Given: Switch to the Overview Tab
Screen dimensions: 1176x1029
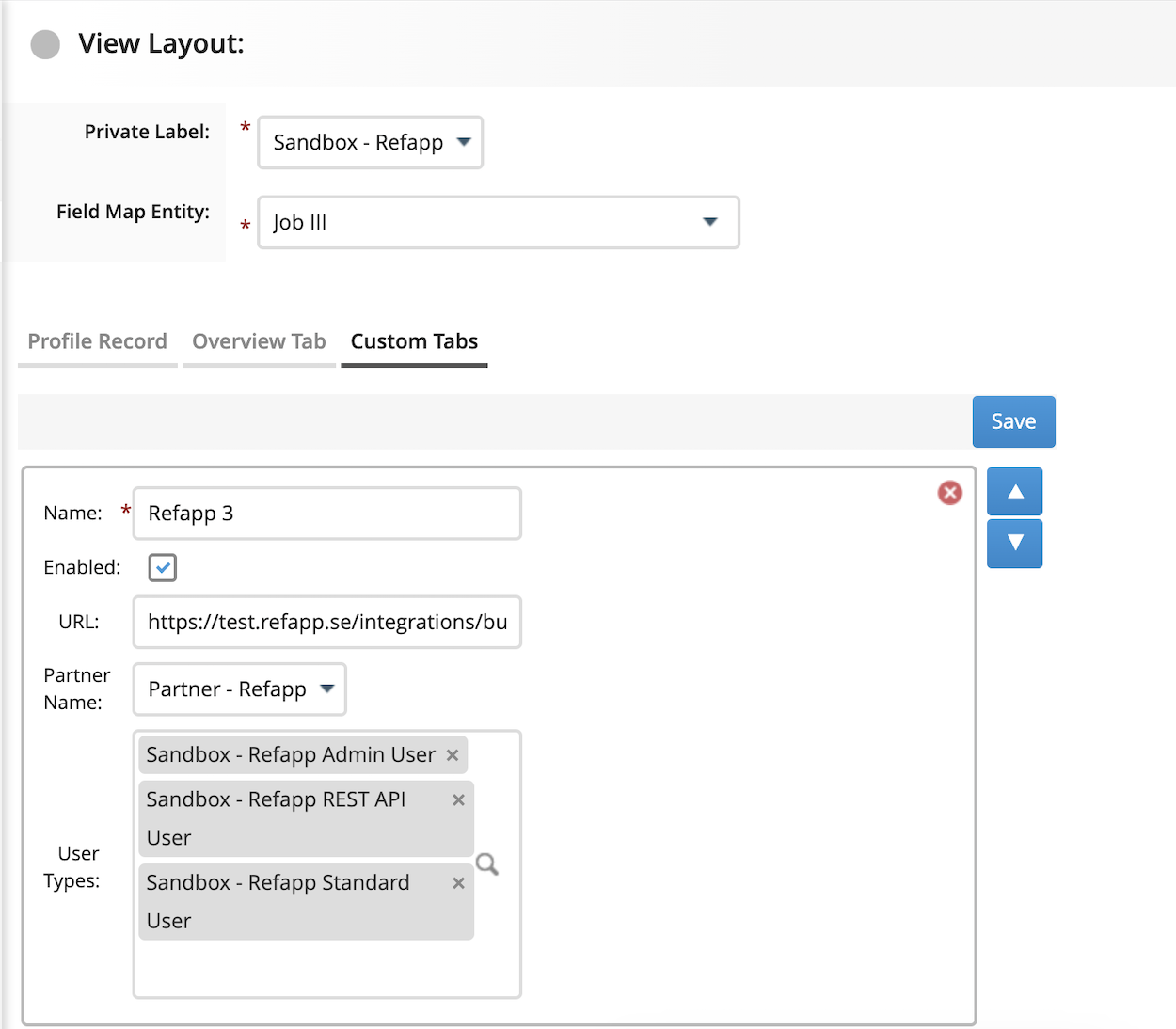Looking at the screenshot, I should pyautogui.click(x=259, y=341).
